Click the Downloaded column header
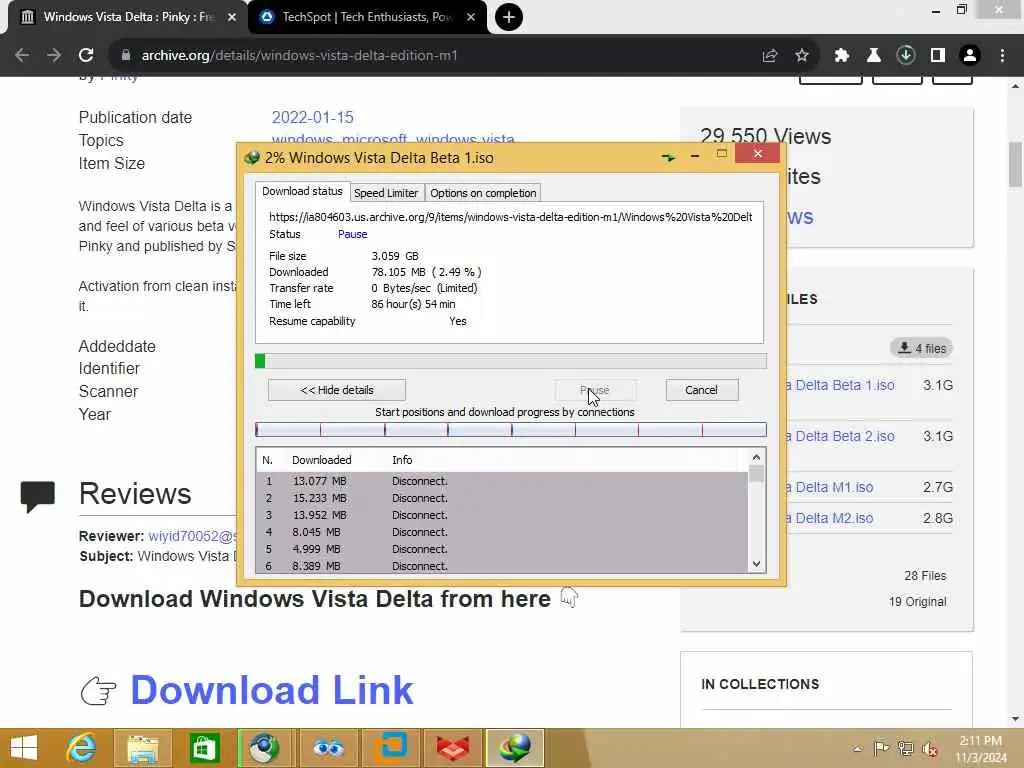The image size is (1024, 768). tap(322, 460)
